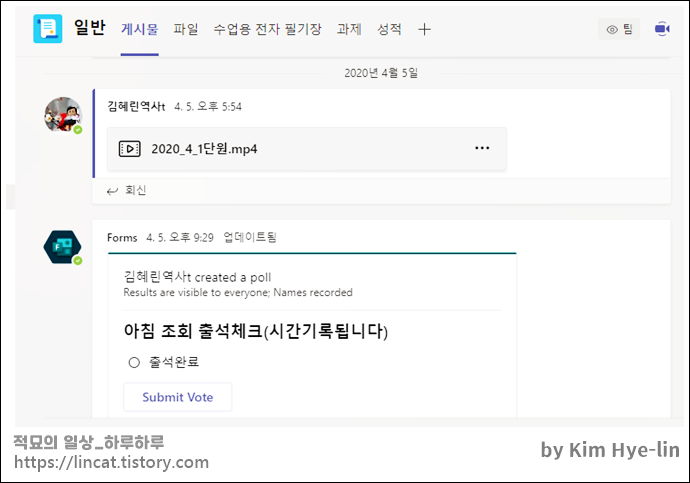Click the text 김혜린역사t created a poll
690x483 pixels.
click(197, 277)
